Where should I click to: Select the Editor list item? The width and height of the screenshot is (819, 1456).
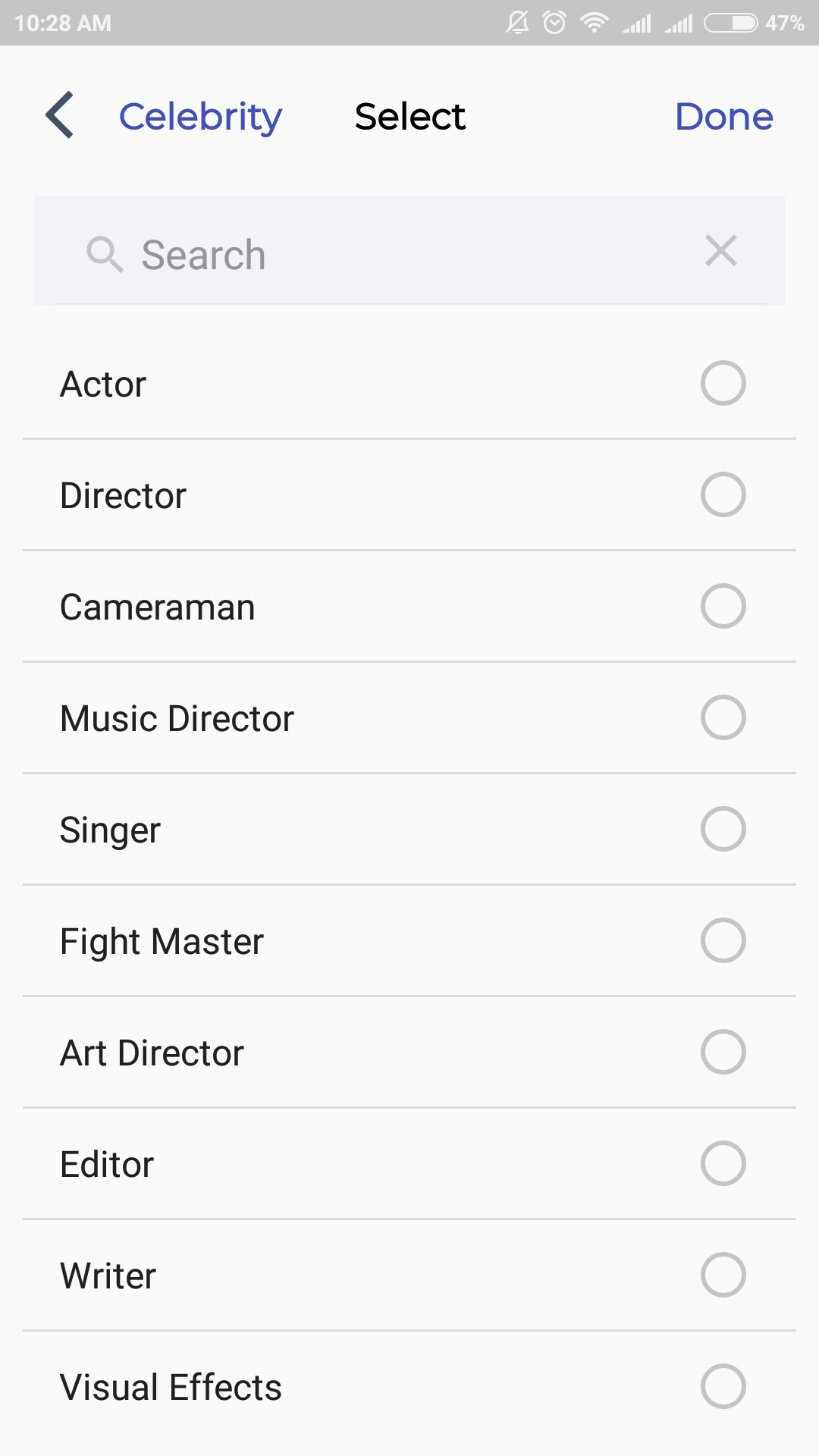coord(409,1163)
